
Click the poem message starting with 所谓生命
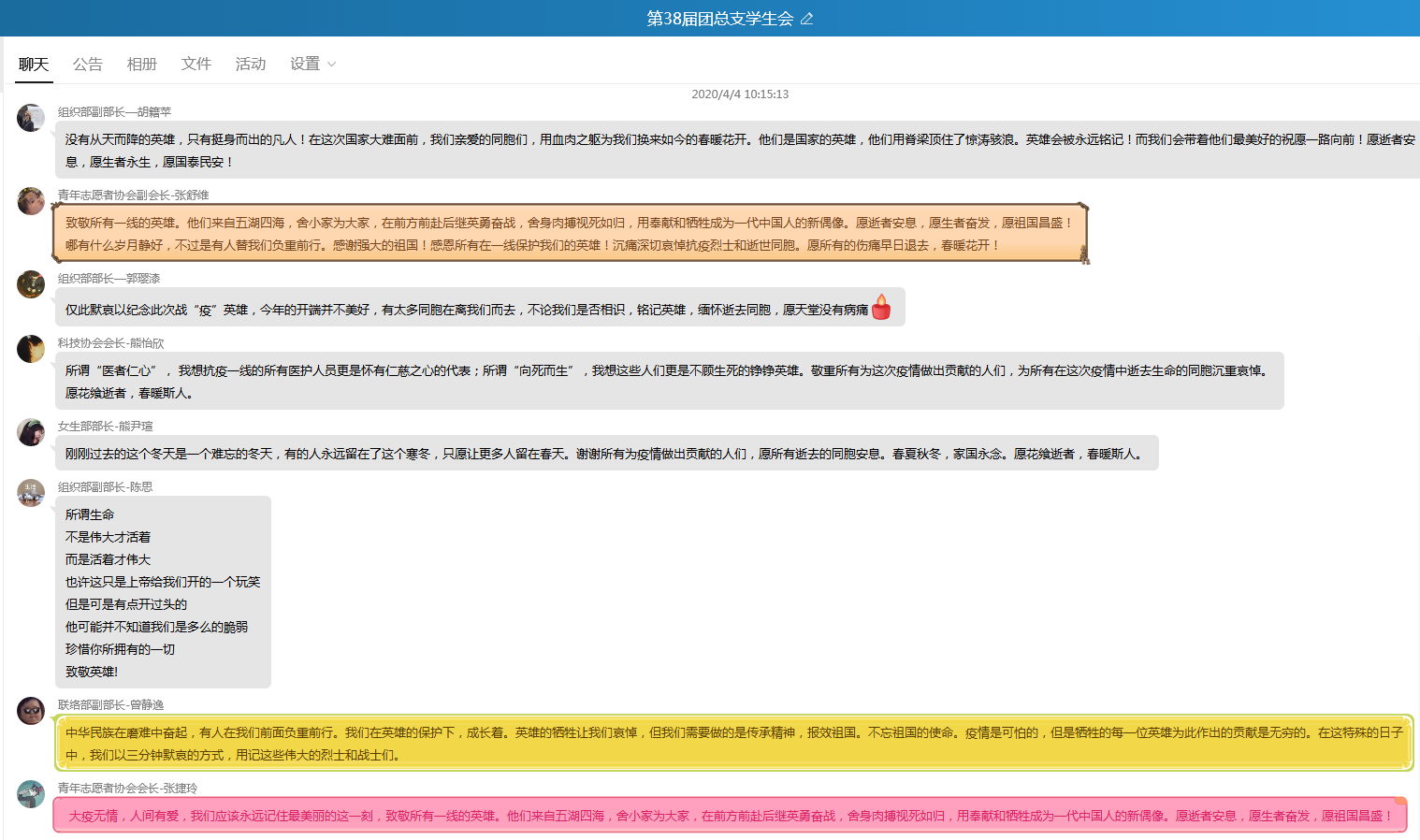(x=163, y=593)
